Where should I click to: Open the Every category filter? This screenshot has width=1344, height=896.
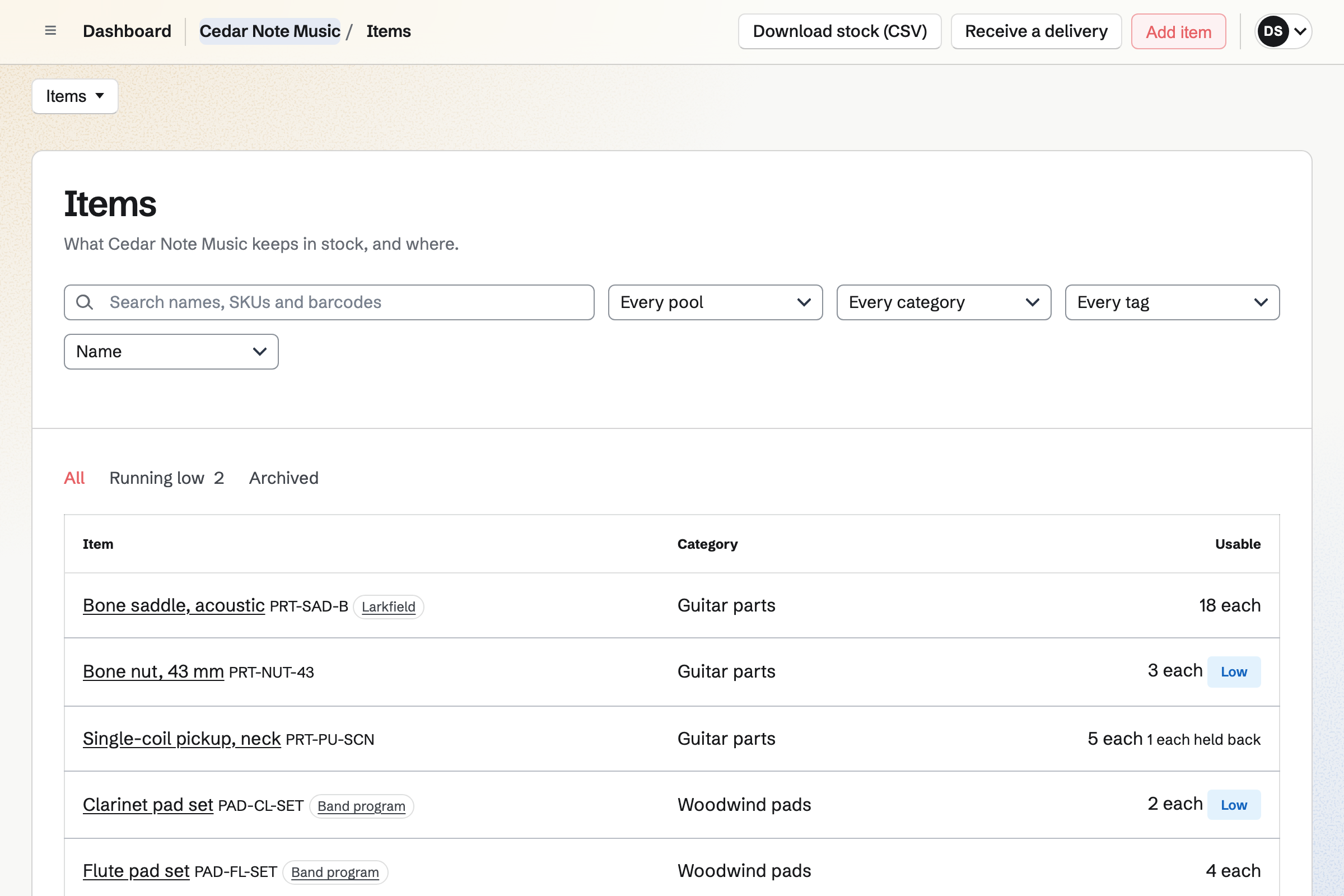tap(944, 302)
